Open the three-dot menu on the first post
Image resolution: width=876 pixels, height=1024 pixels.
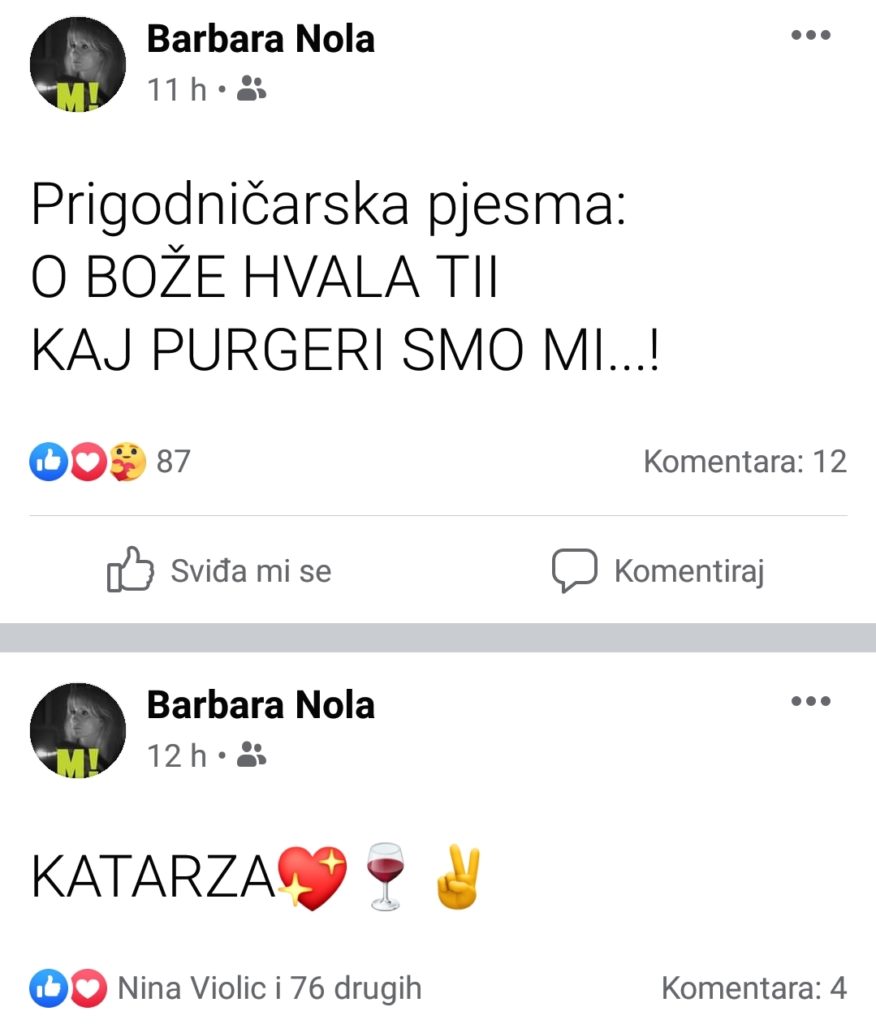(811, 35)
